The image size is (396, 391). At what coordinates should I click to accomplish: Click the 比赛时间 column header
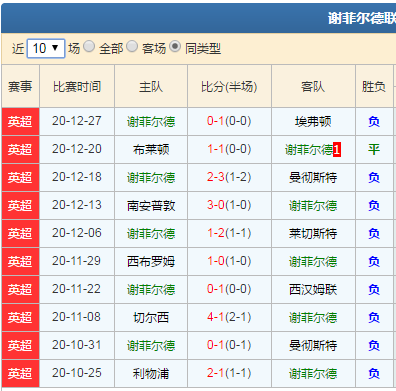click(x=77, y=87)
